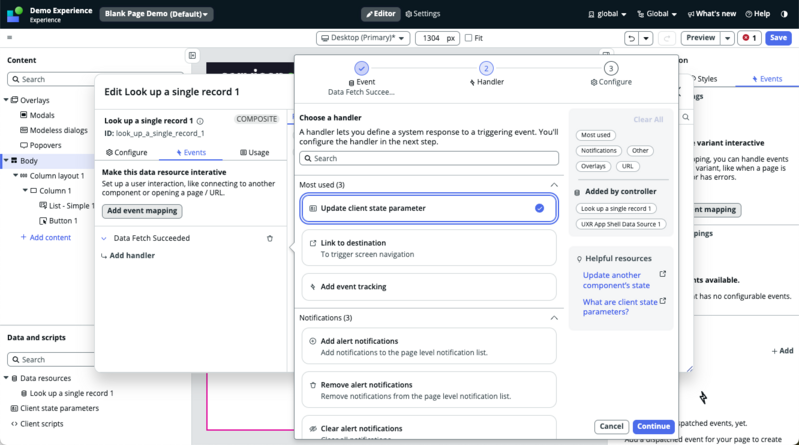Open the error indicator showing 1
Screen dimensions: 799x445
coord(749,38)
